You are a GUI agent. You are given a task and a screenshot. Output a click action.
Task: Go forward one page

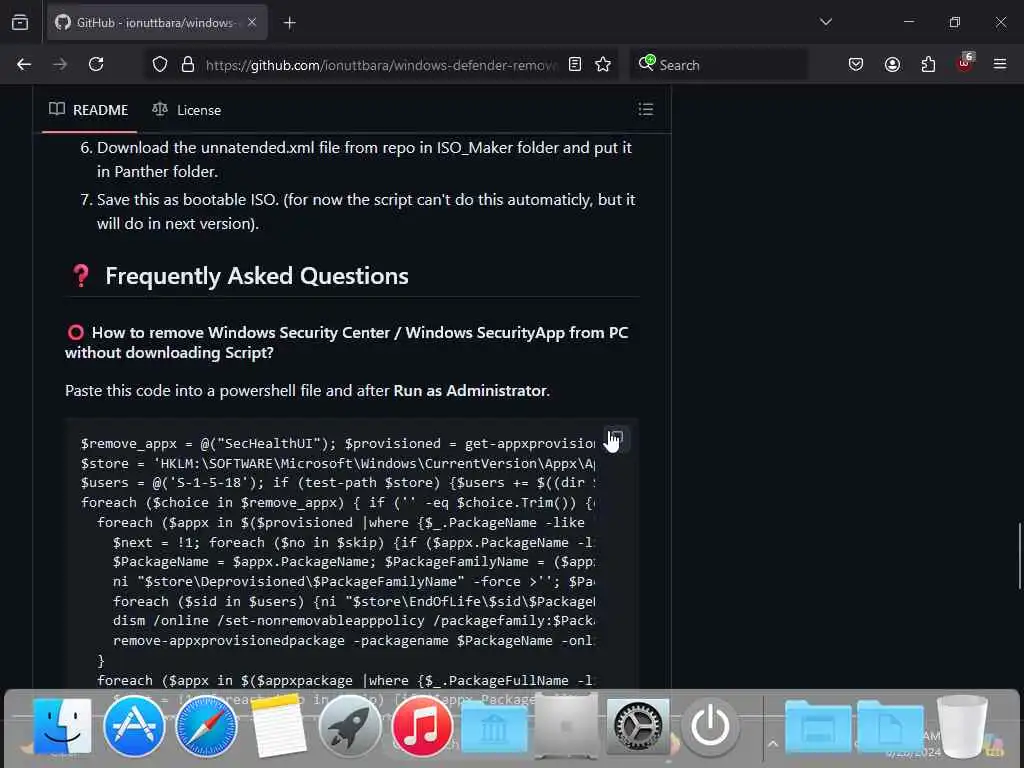(60, 65)
